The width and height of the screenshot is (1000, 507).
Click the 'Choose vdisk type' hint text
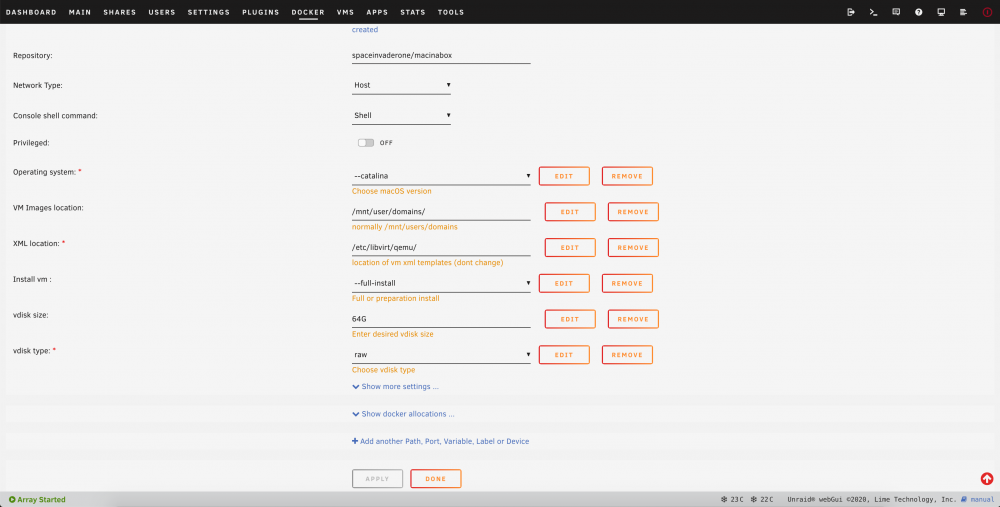tap(383, 370)
